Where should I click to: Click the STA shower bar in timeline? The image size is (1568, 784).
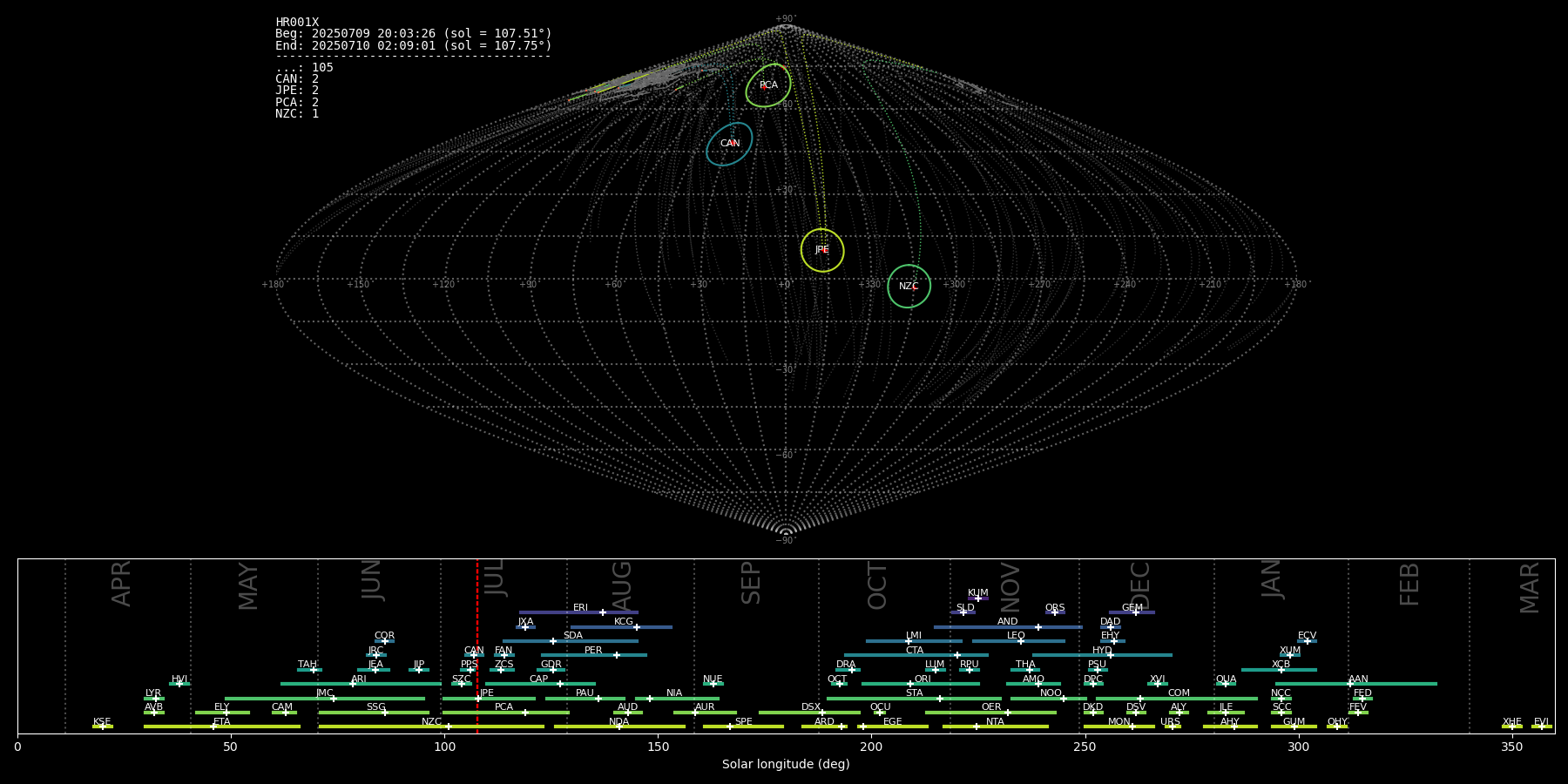point(914,699)
